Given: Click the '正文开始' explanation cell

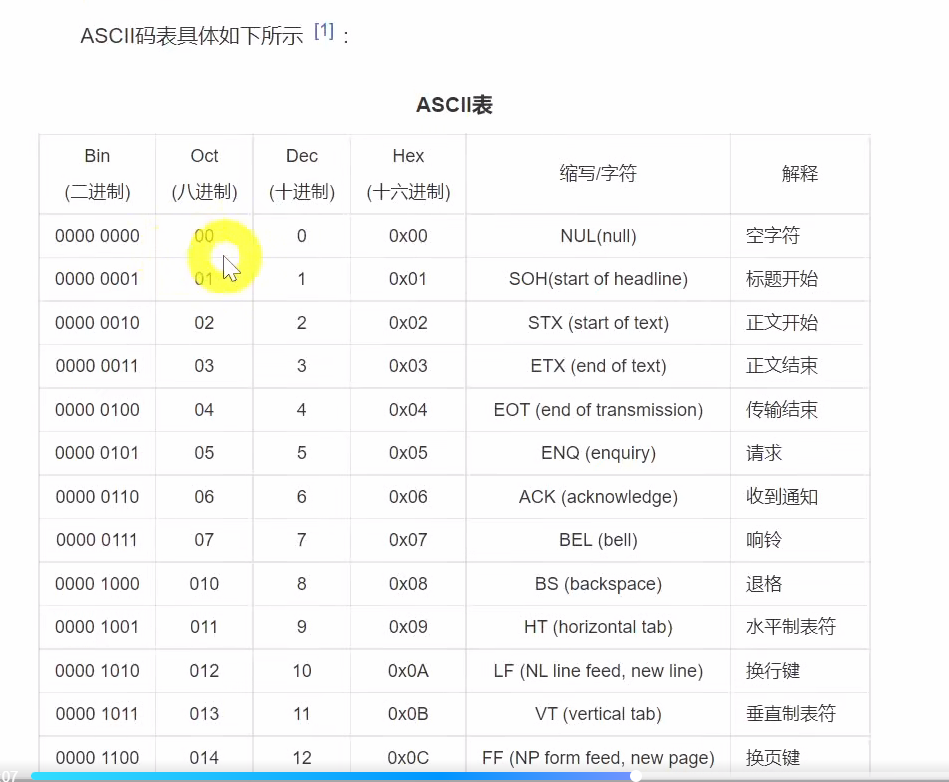Looking at the screenshot, I should pyautogui.click(x=800, y=323).
